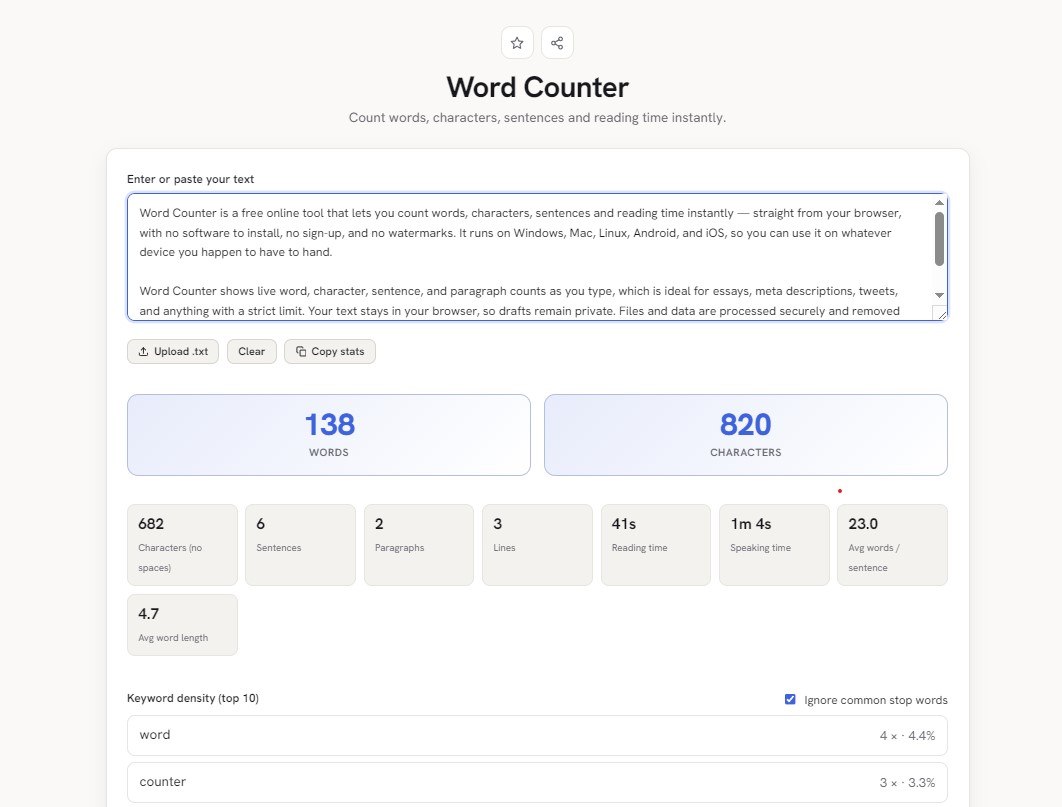
Task: Toggle Ignore common stop words checkbox
Action: 790,699
